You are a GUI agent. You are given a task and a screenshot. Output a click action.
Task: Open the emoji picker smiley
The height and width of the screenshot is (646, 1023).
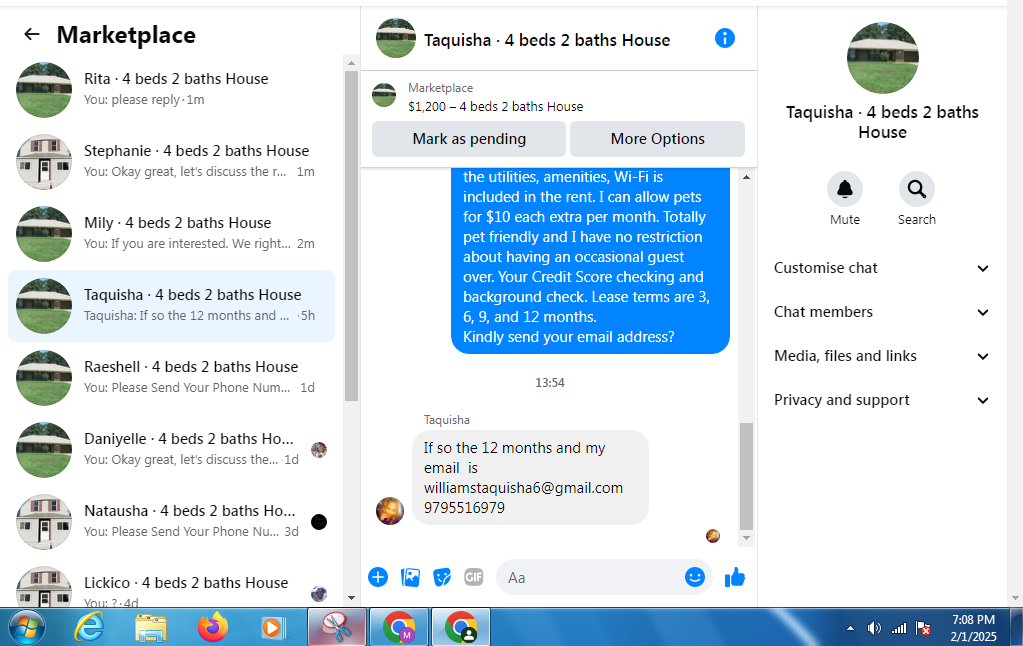[x=695, y=577]
